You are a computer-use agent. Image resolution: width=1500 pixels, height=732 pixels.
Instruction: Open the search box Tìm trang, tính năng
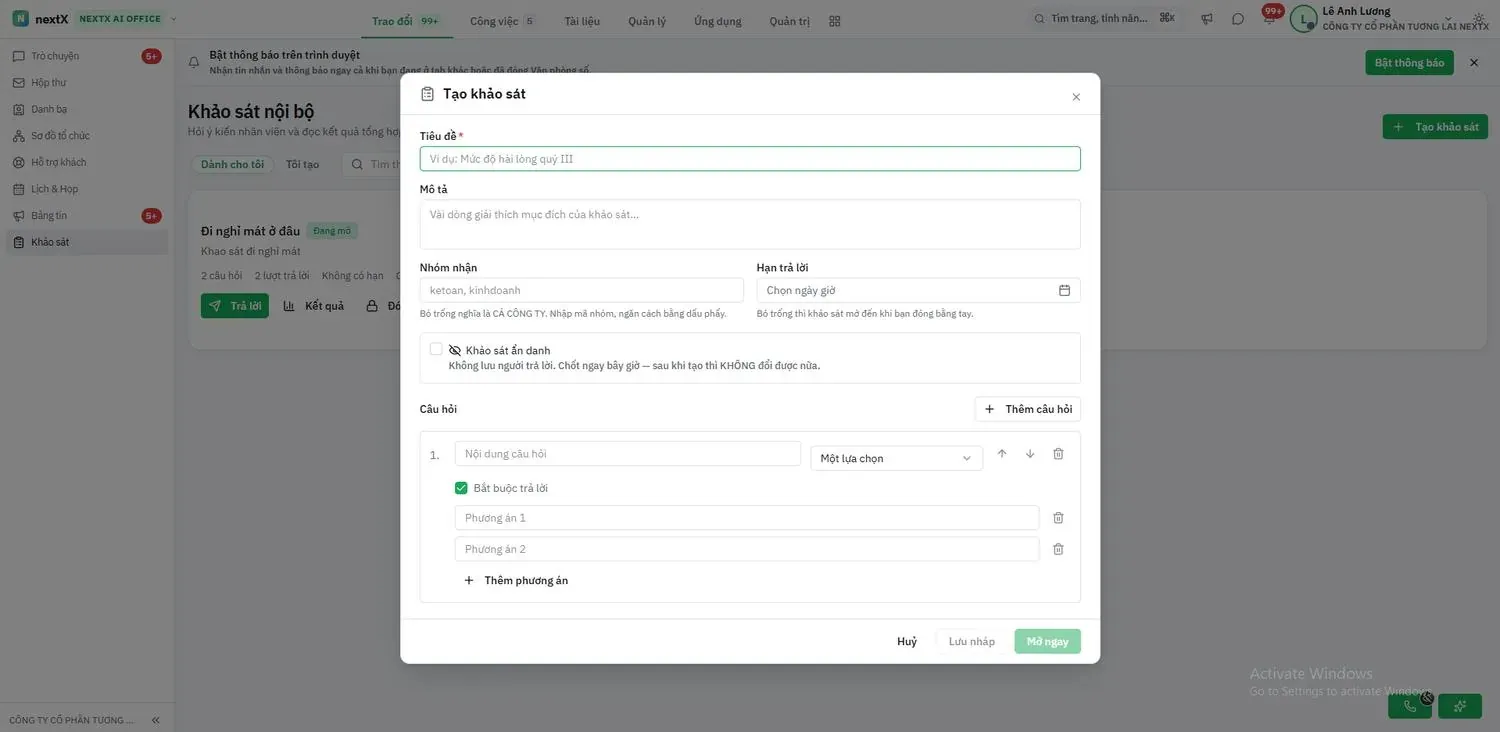coord(1107,19)
